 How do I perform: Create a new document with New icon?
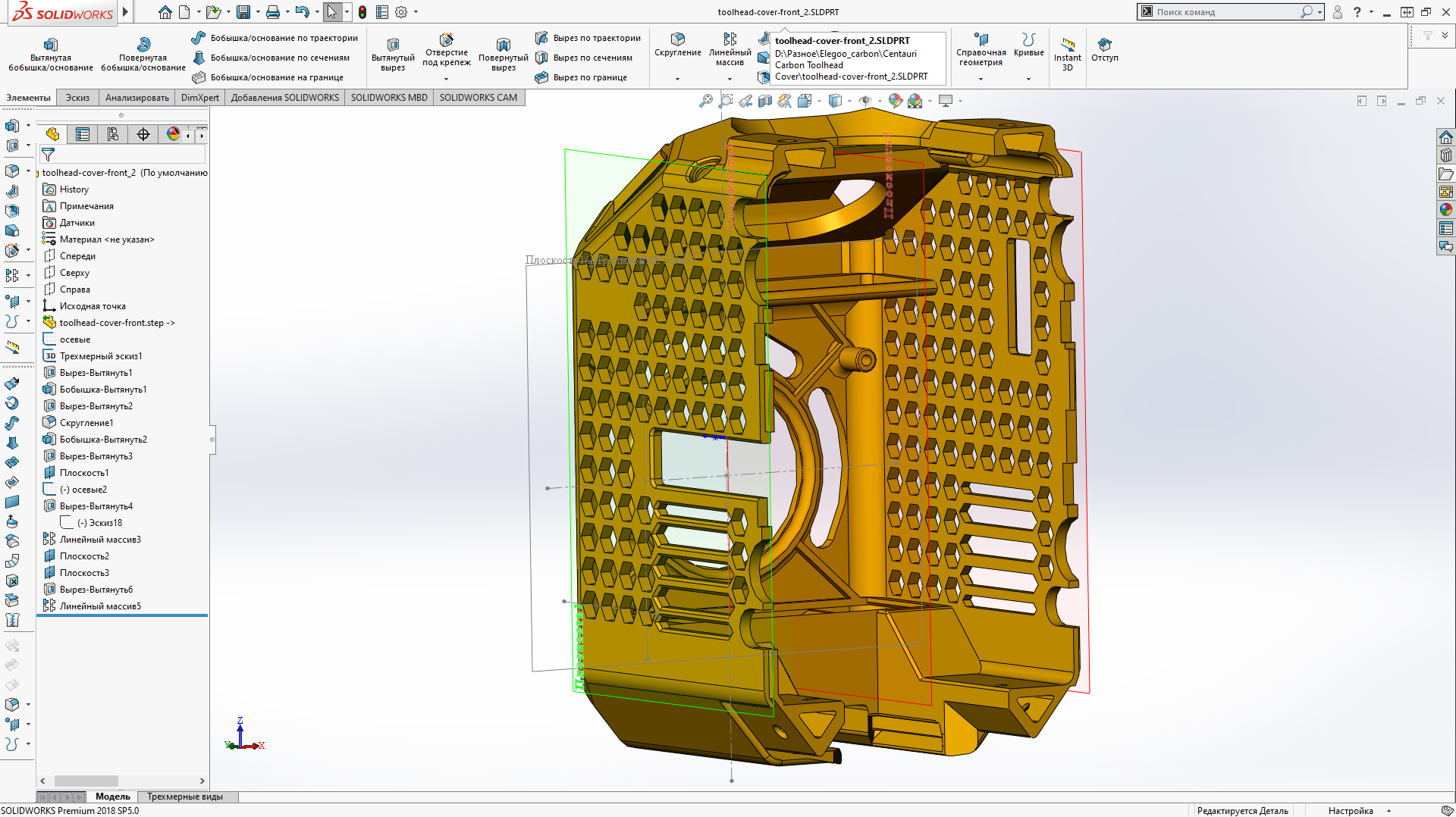186,12
